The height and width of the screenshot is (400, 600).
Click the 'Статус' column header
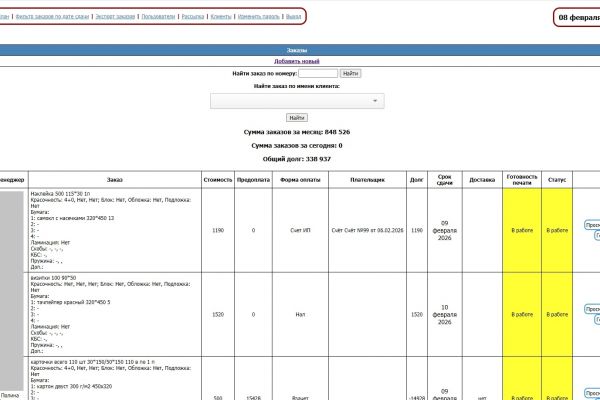click(557, 180)
